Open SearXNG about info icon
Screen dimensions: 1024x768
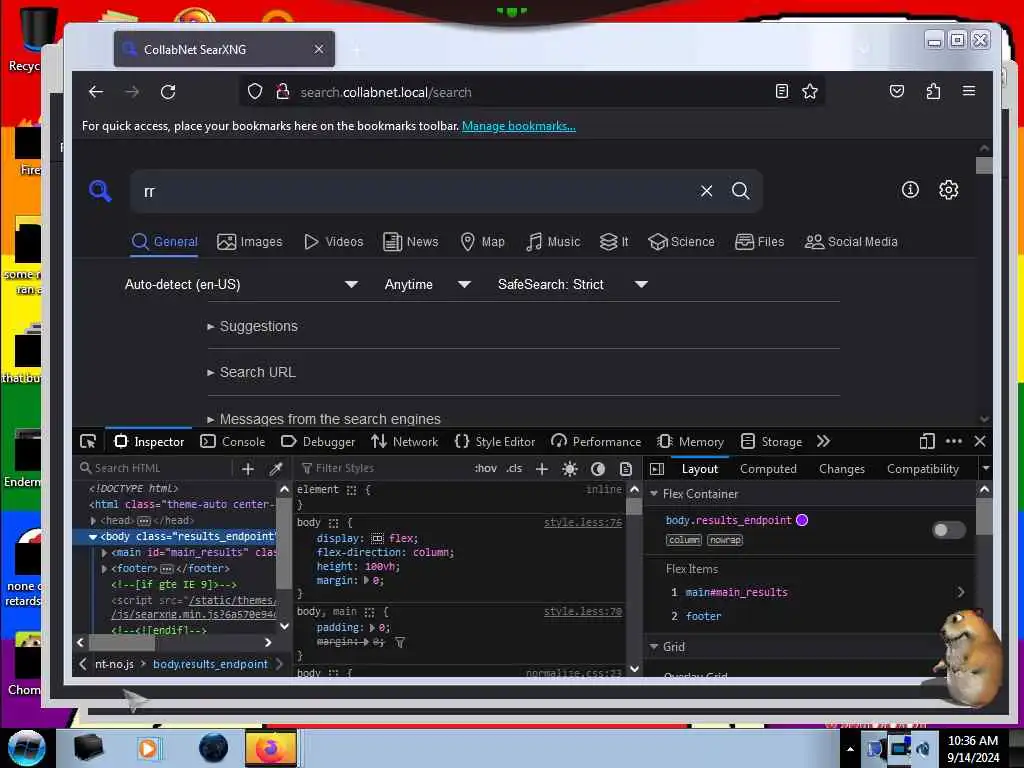pos(910,189)
